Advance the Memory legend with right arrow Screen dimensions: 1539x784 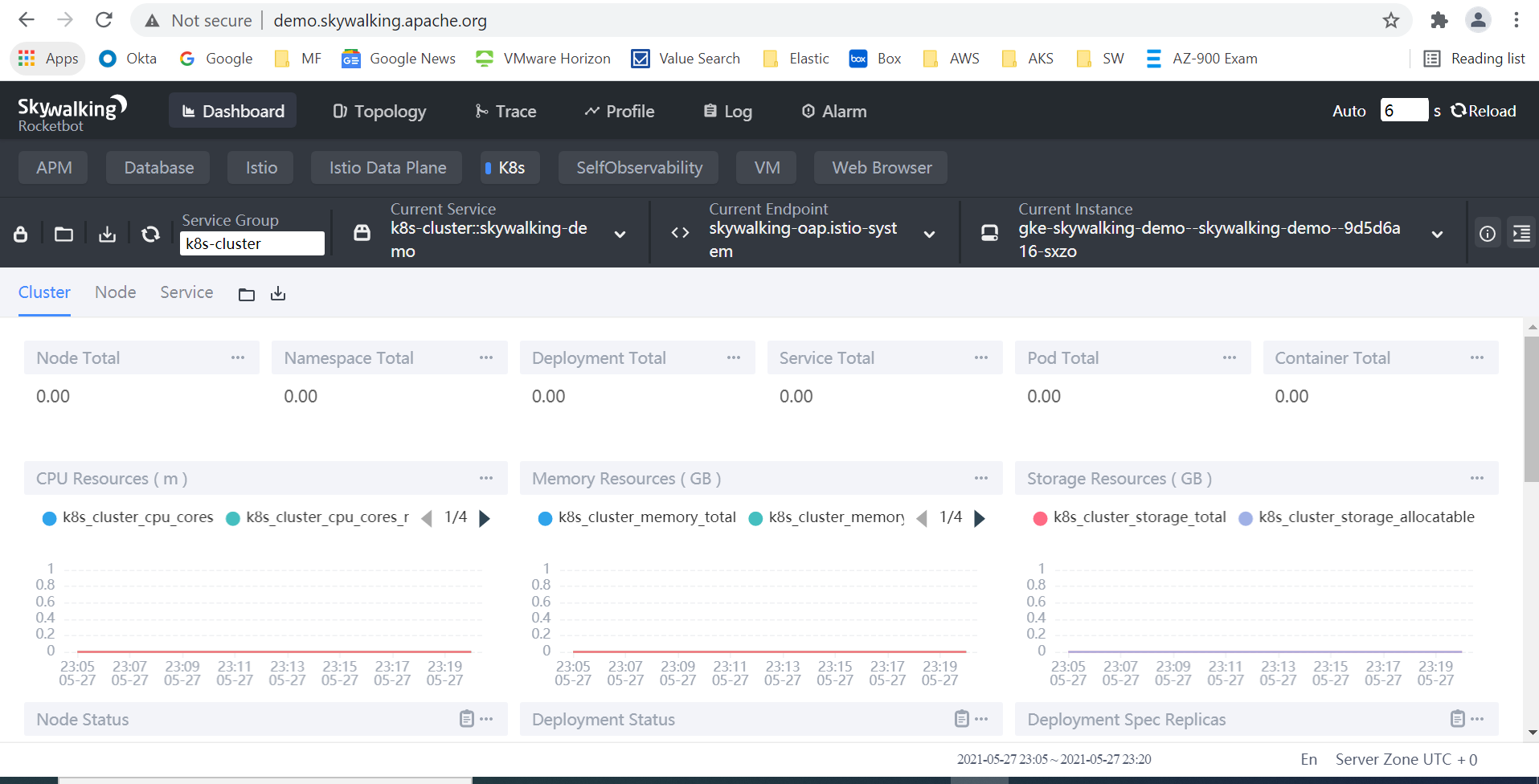979,518
